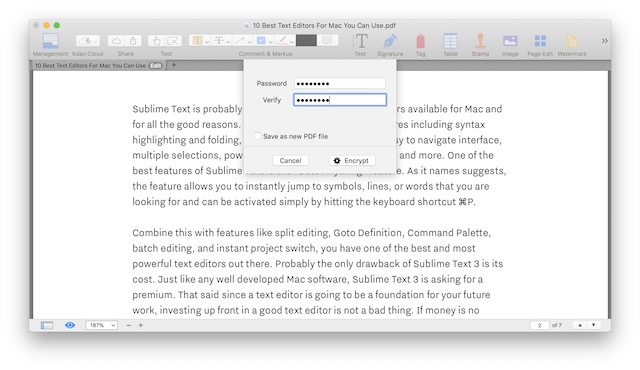Screen dimensions: 640x370
Task: Expand strikethrough tool options arrow
Action: [x=229, y=42]
